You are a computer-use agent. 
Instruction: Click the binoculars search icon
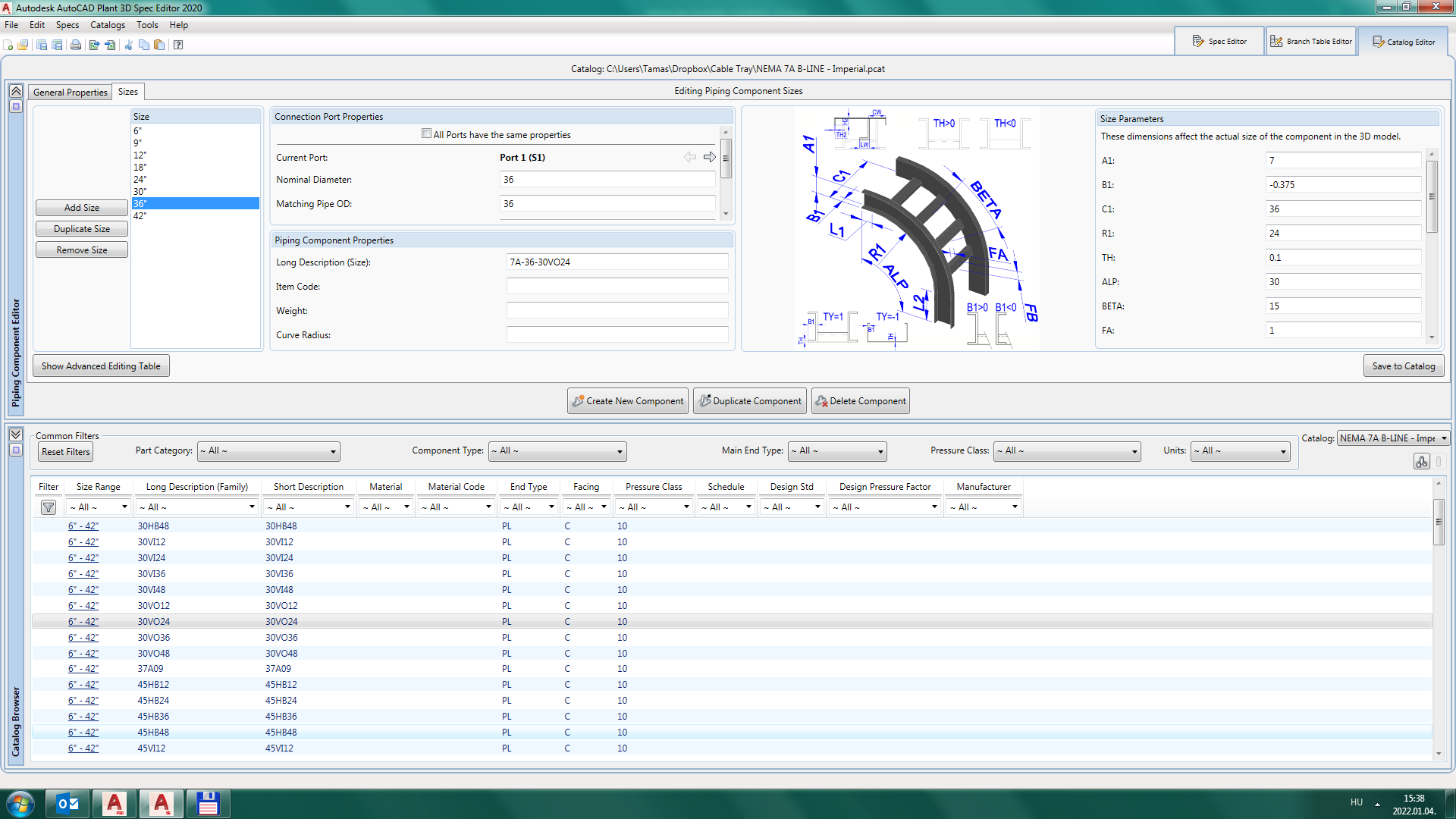(x=1421, y=462)
